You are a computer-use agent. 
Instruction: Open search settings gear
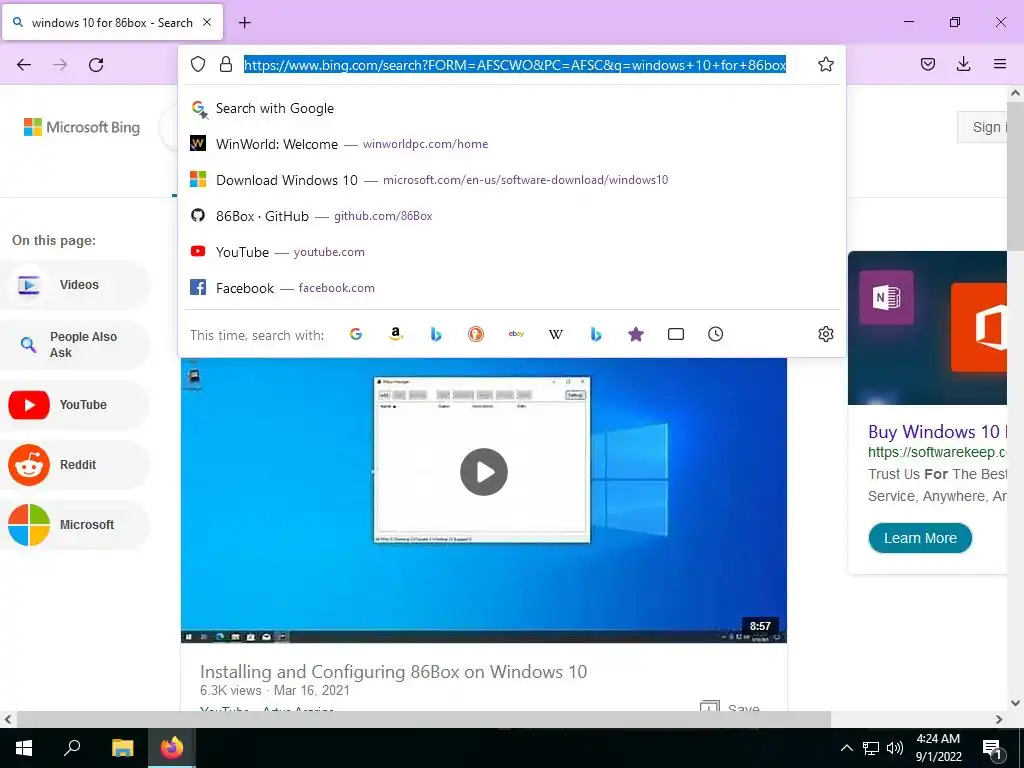pyautogui.click(x=825, y=334)
